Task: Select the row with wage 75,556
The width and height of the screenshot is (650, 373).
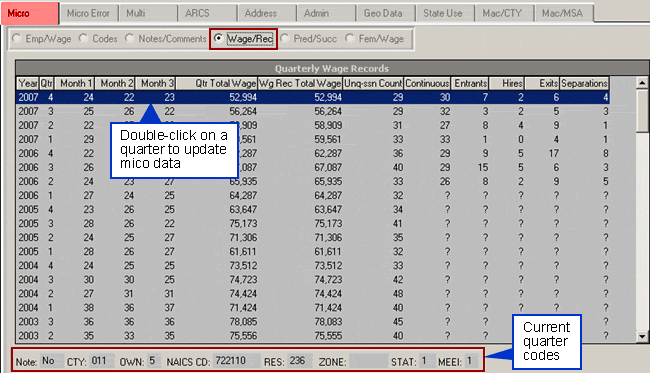Action: point(313,336)
